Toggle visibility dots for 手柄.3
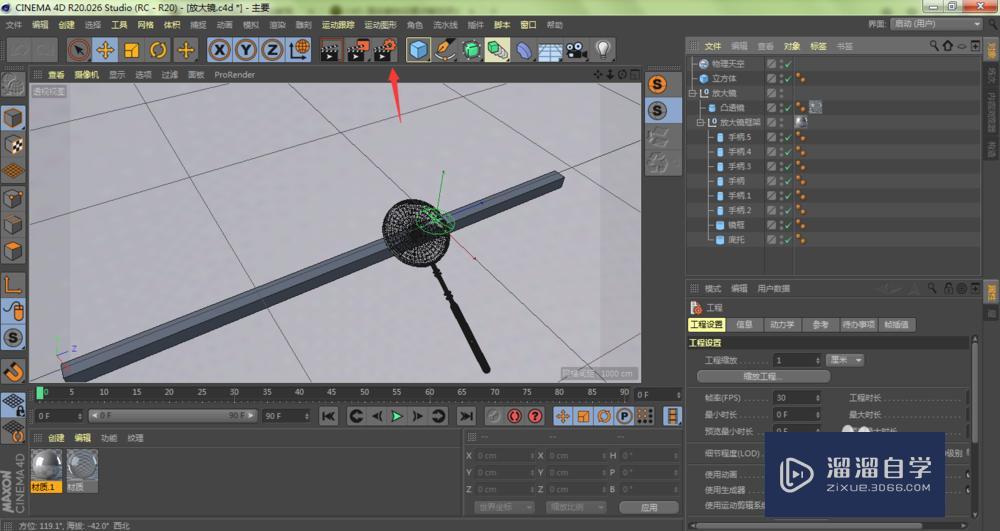1000x531 pixels. click(781, 166)
